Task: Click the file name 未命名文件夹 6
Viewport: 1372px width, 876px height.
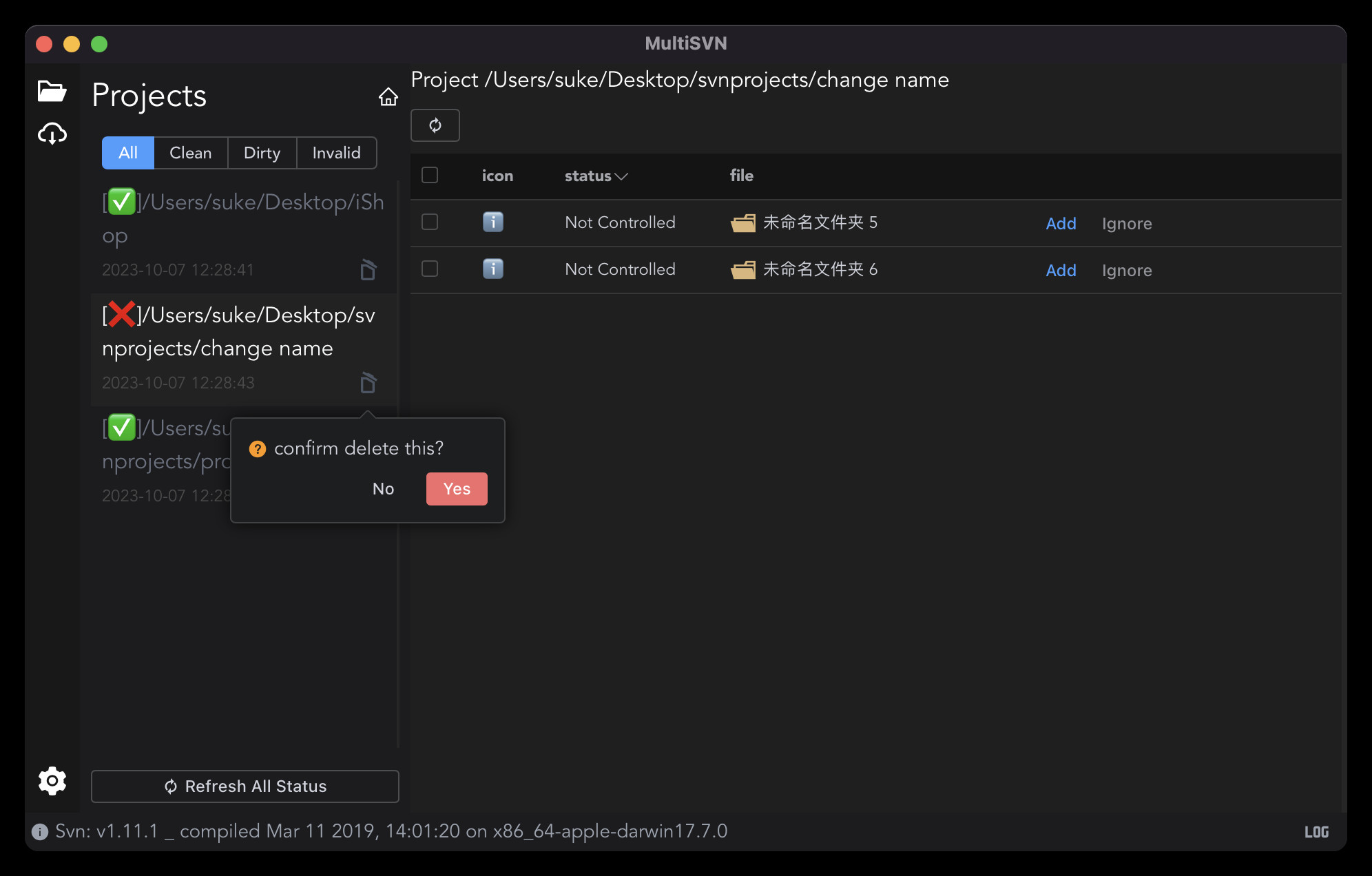Action: 820,269
